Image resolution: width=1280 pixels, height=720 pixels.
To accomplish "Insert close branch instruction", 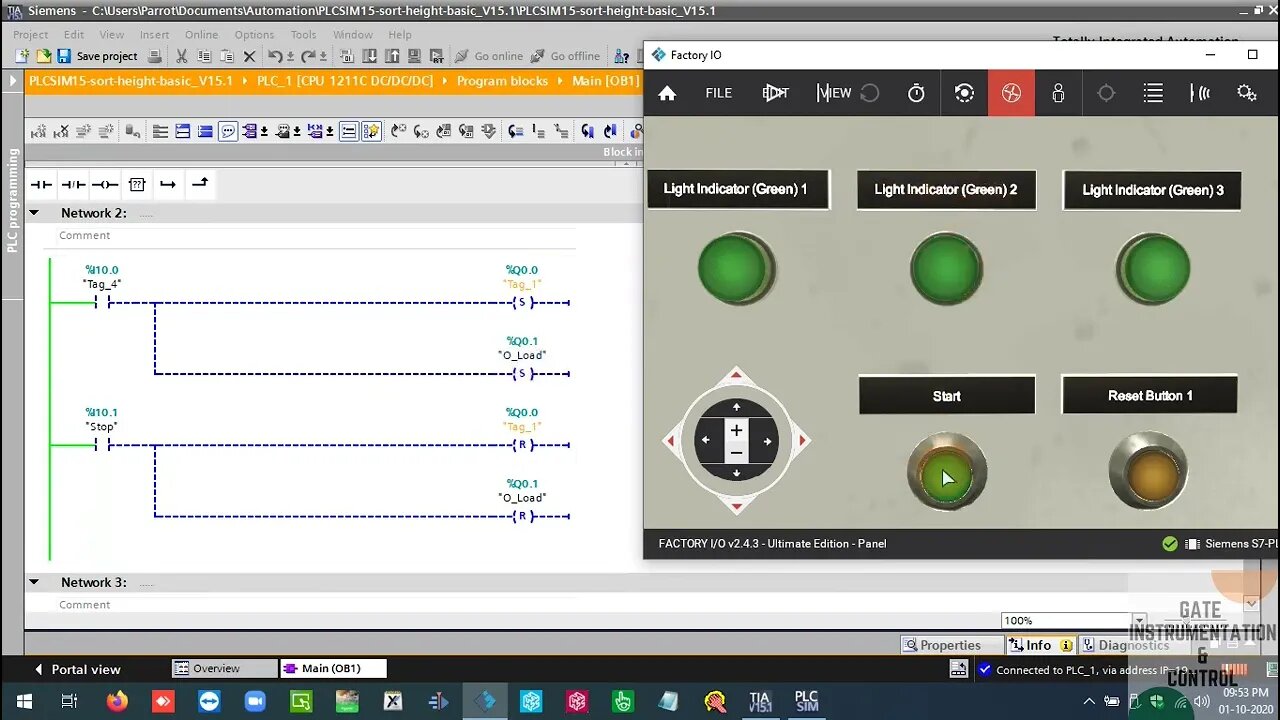I will coord(200,184).
